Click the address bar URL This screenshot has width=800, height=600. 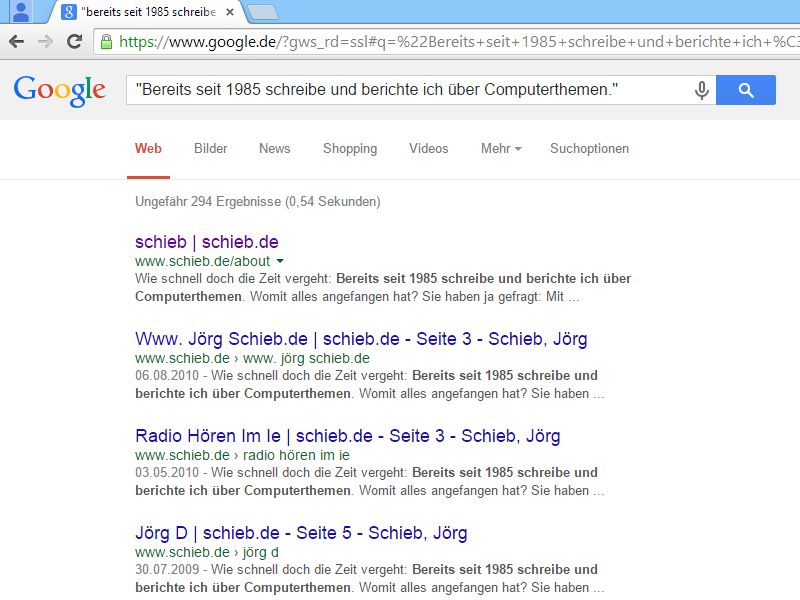tap(458, 42)
